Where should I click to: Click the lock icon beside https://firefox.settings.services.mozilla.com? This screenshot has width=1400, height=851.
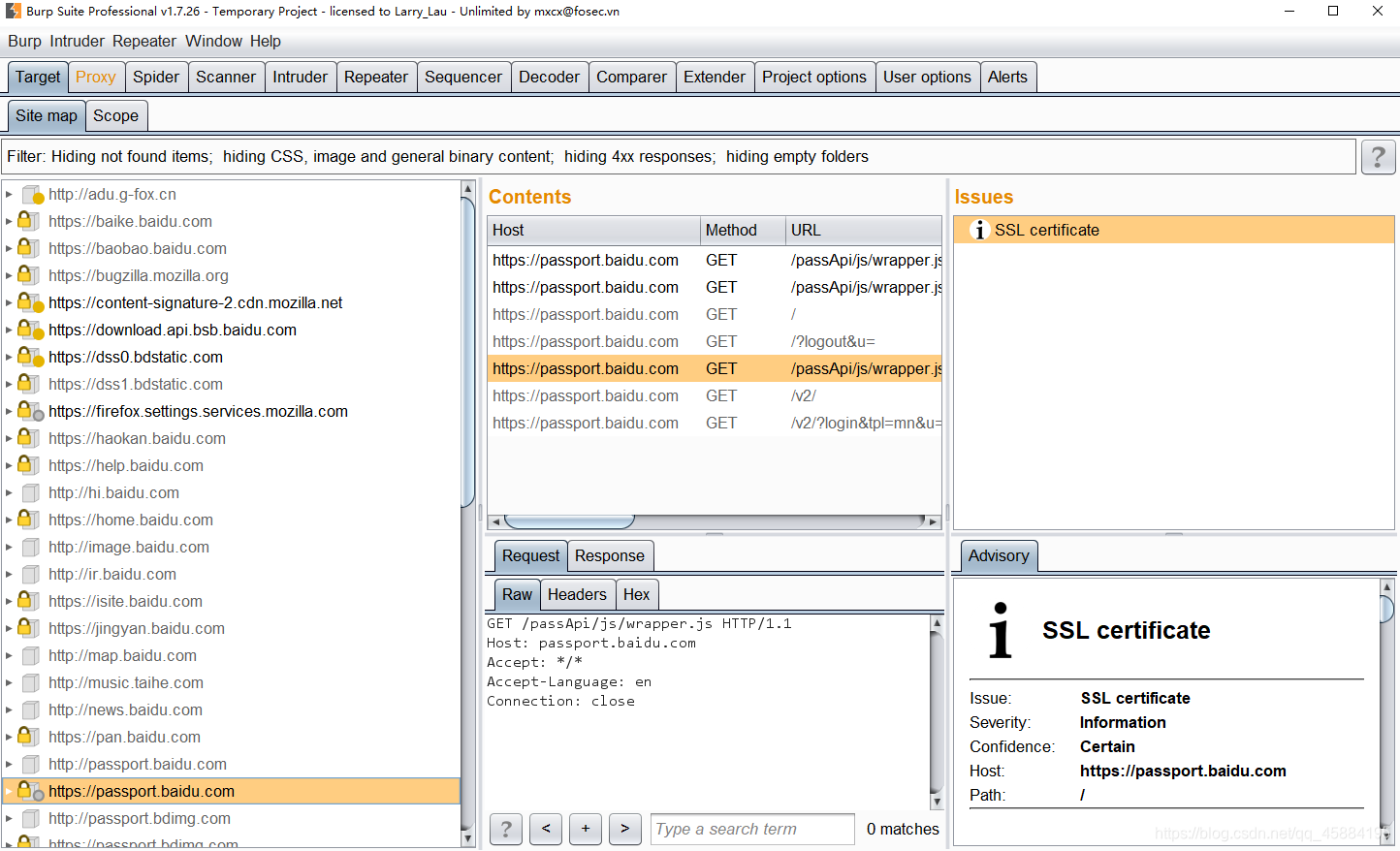pyautogui.click(x=30, y=411)
